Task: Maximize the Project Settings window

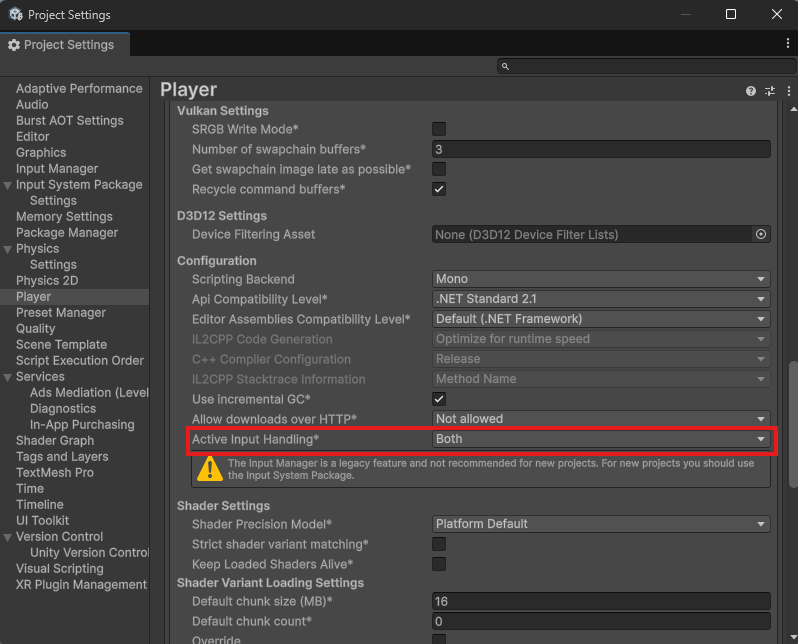Action: pos(731,14)
